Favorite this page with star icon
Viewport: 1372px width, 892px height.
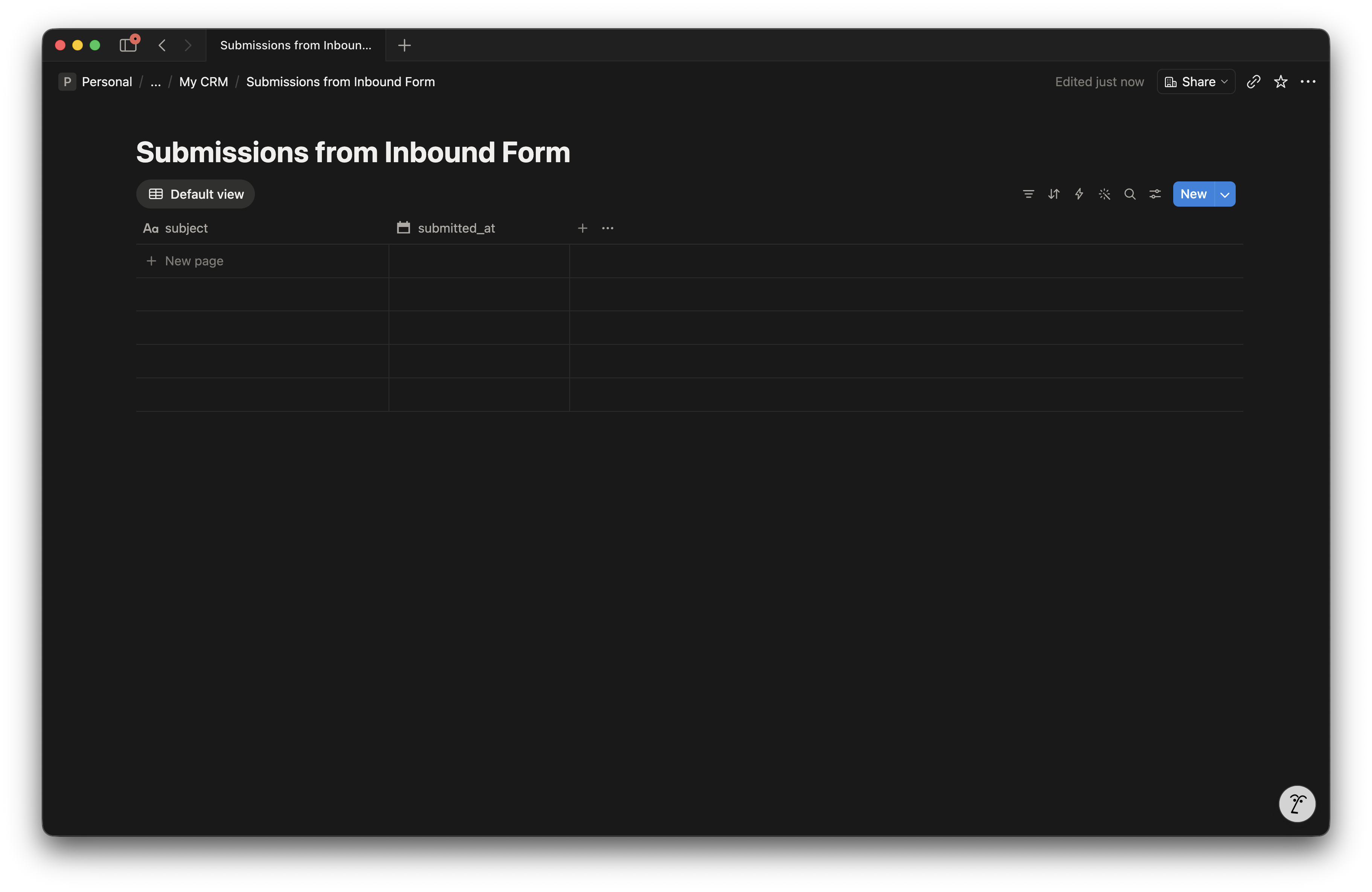click(1281, 82)
